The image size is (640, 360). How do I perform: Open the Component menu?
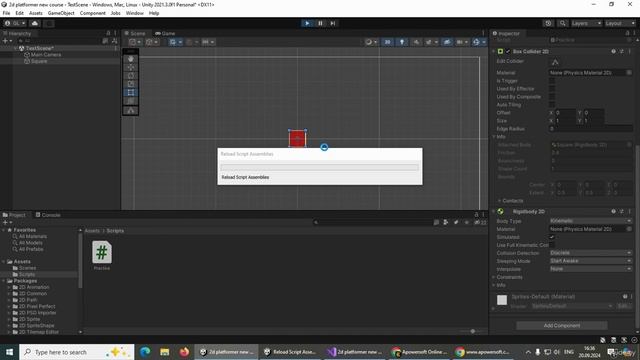(x=93, y=13)
